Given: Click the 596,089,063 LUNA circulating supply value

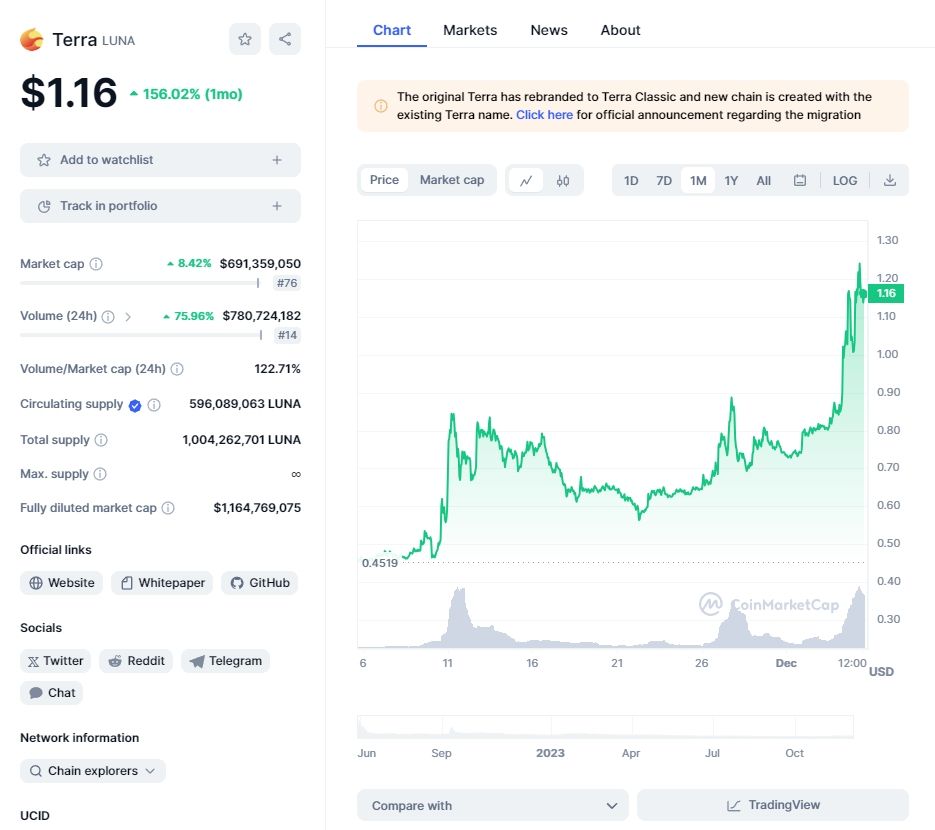Looking at the screenshot, I should pyautogui.click(x=244, y=404).
